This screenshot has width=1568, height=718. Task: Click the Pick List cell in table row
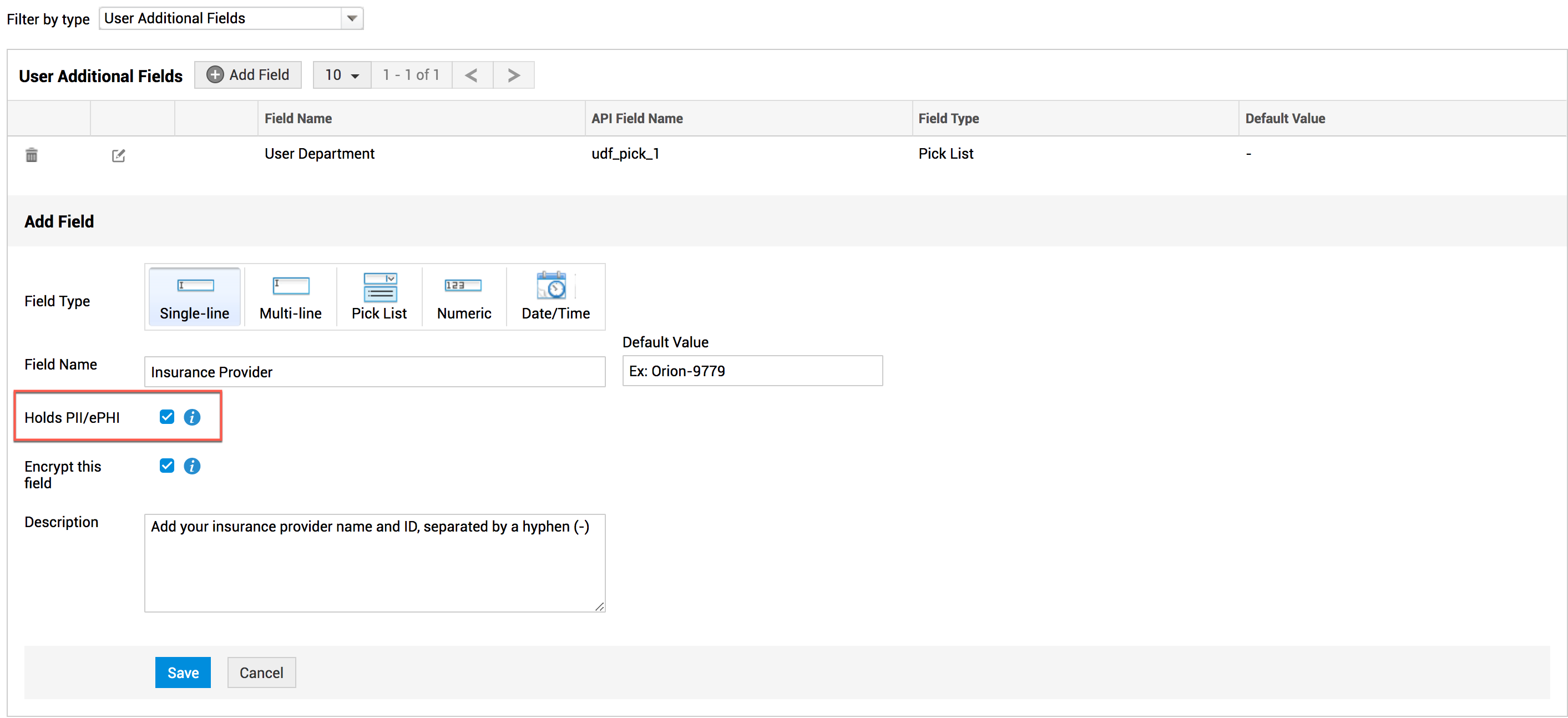(946, 154)
